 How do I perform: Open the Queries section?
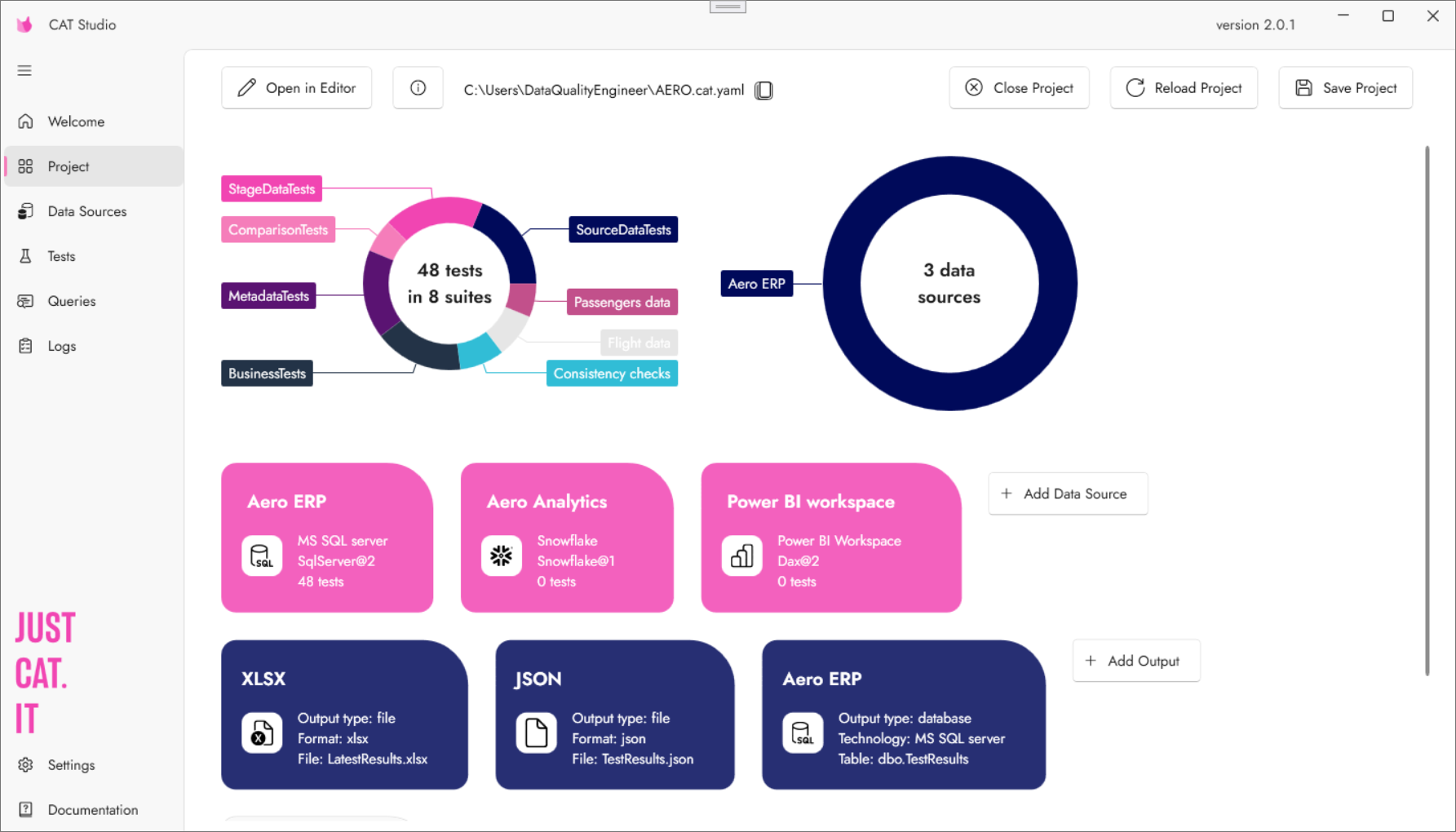[71, 301]
